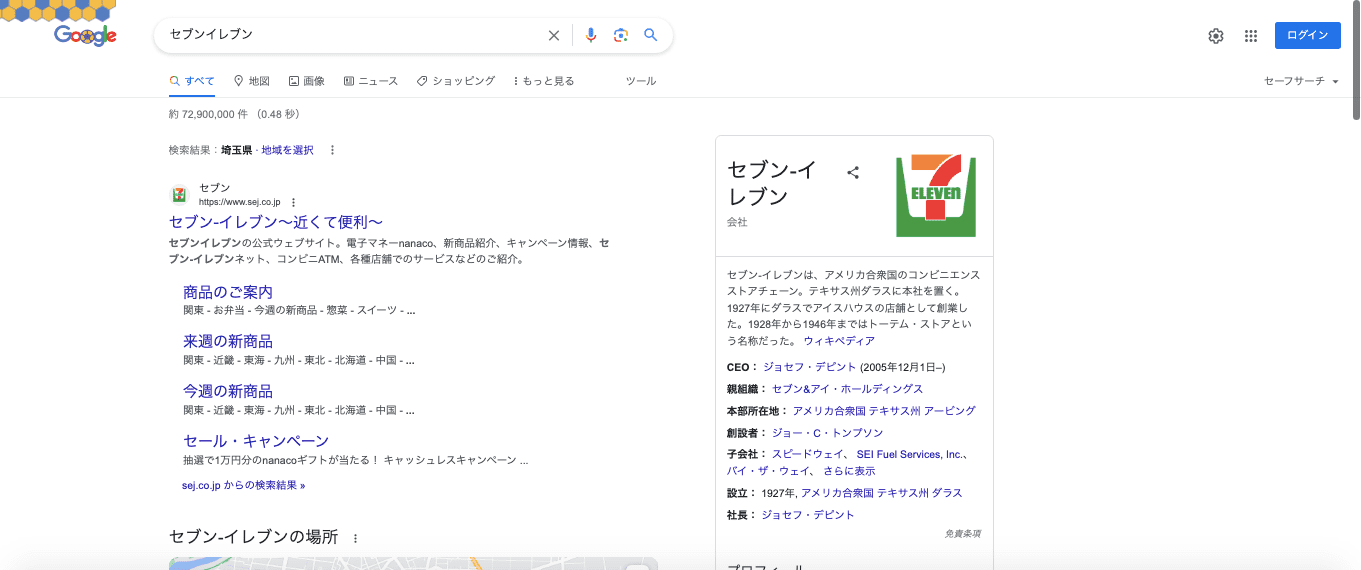Open the セール・キャンペーン sitelink
The width and height of the screenshot is (1361, 570).
tap(256, 441)
